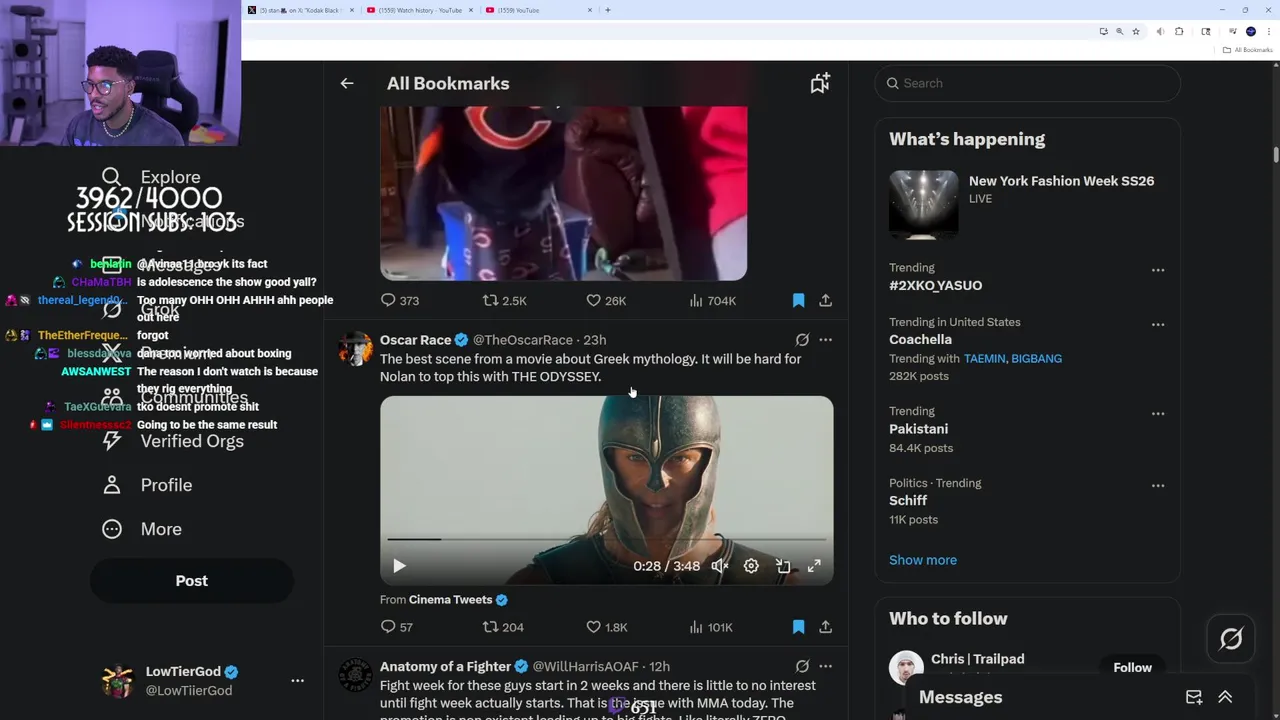Open Verified Orgs in sidebar
This screenshot has height=720, width=1280.
tap(173, 441)
